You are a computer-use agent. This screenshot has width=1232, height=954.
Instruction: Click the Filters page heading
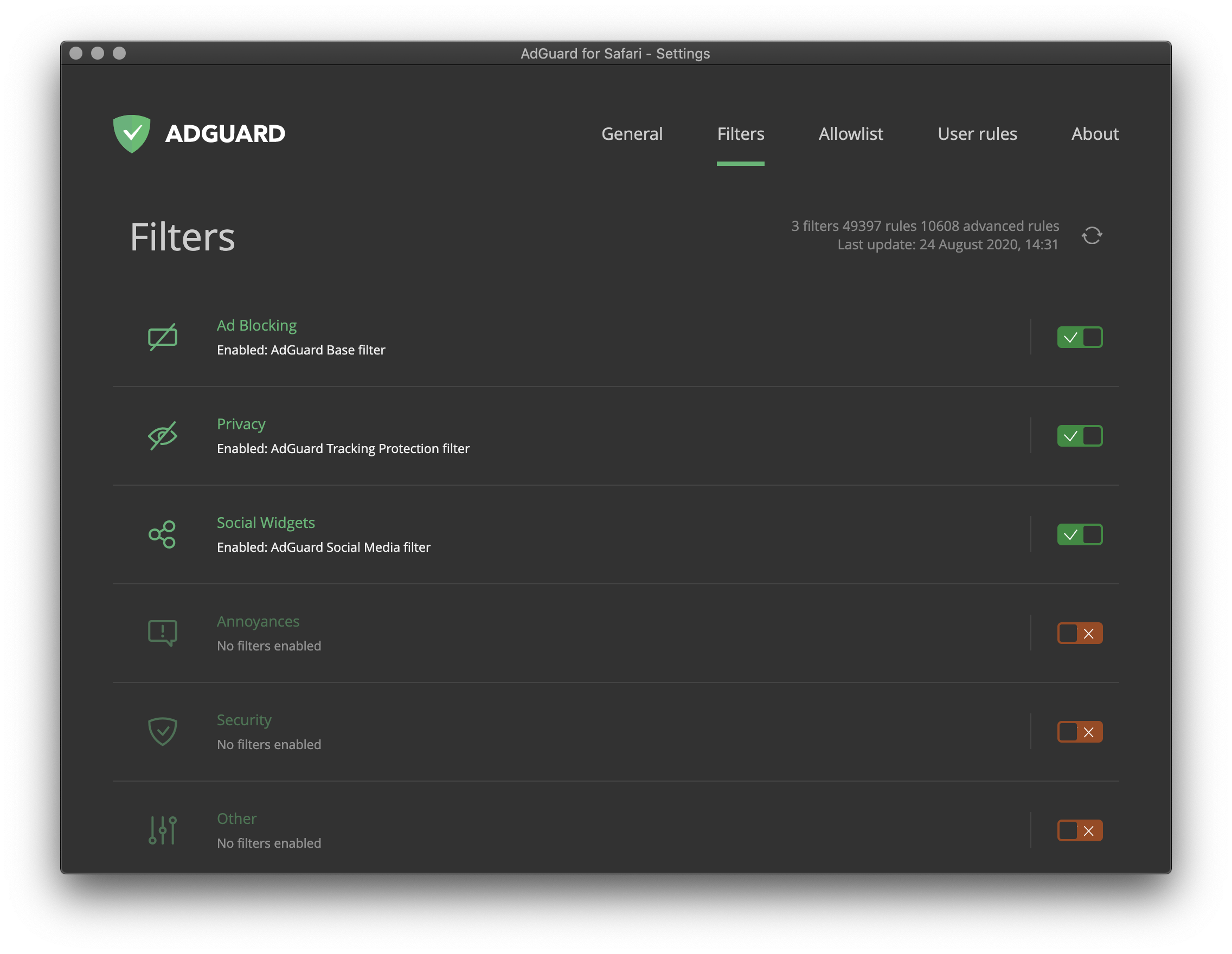click(182, 237)
